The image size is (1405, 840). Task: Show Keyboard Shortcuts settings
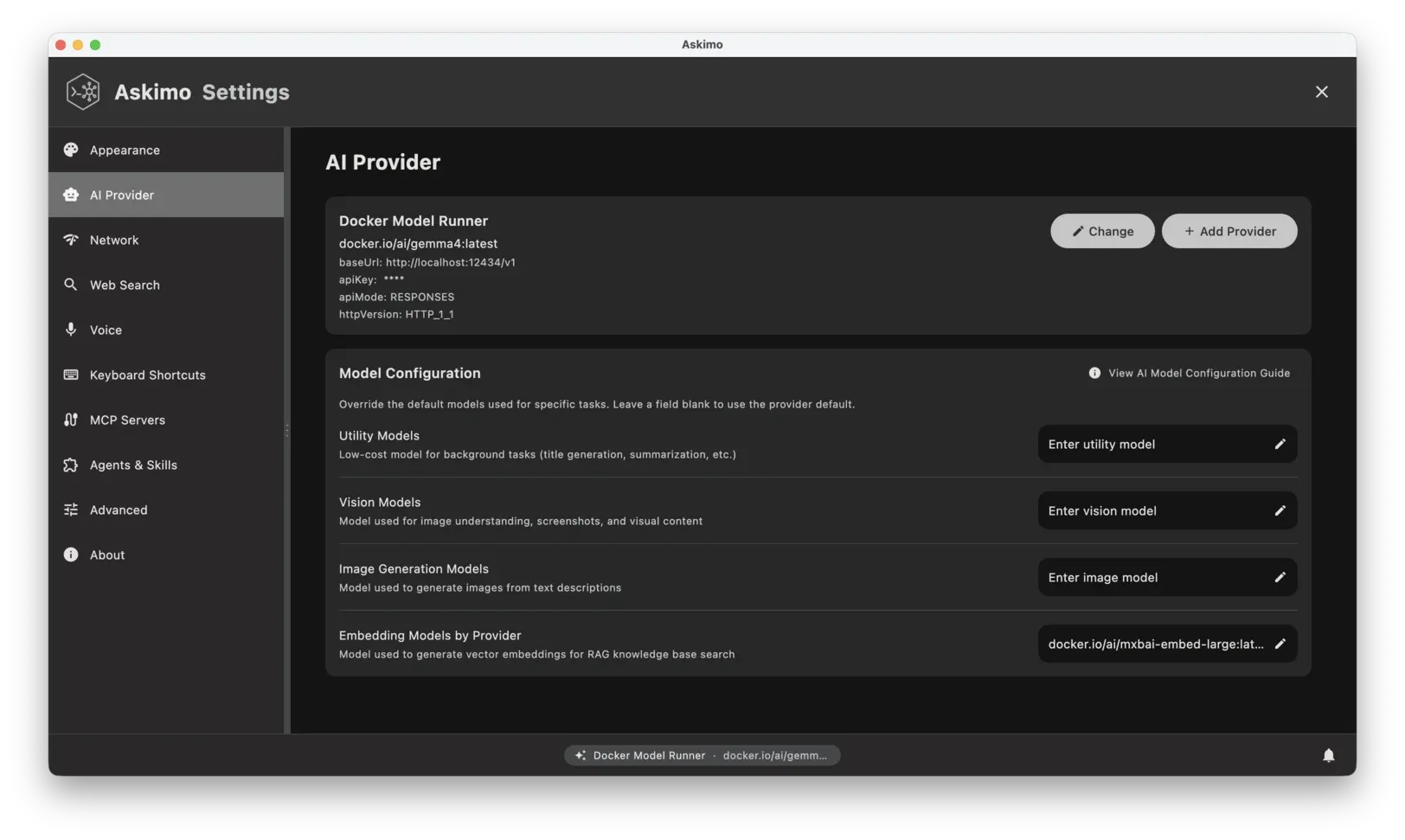(x=166, y=375)
